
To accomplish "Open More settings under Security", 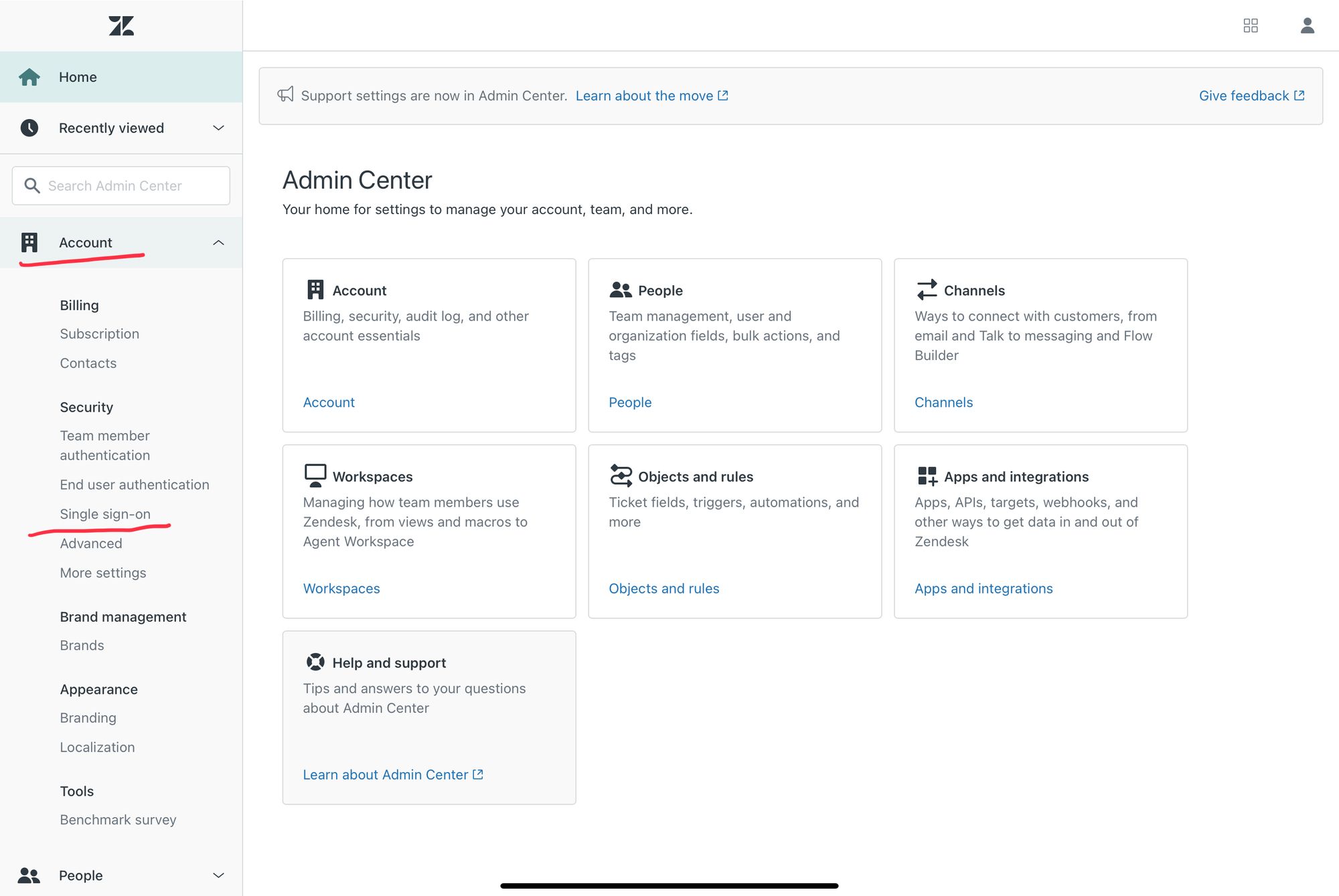I will (x=103, y=573).
